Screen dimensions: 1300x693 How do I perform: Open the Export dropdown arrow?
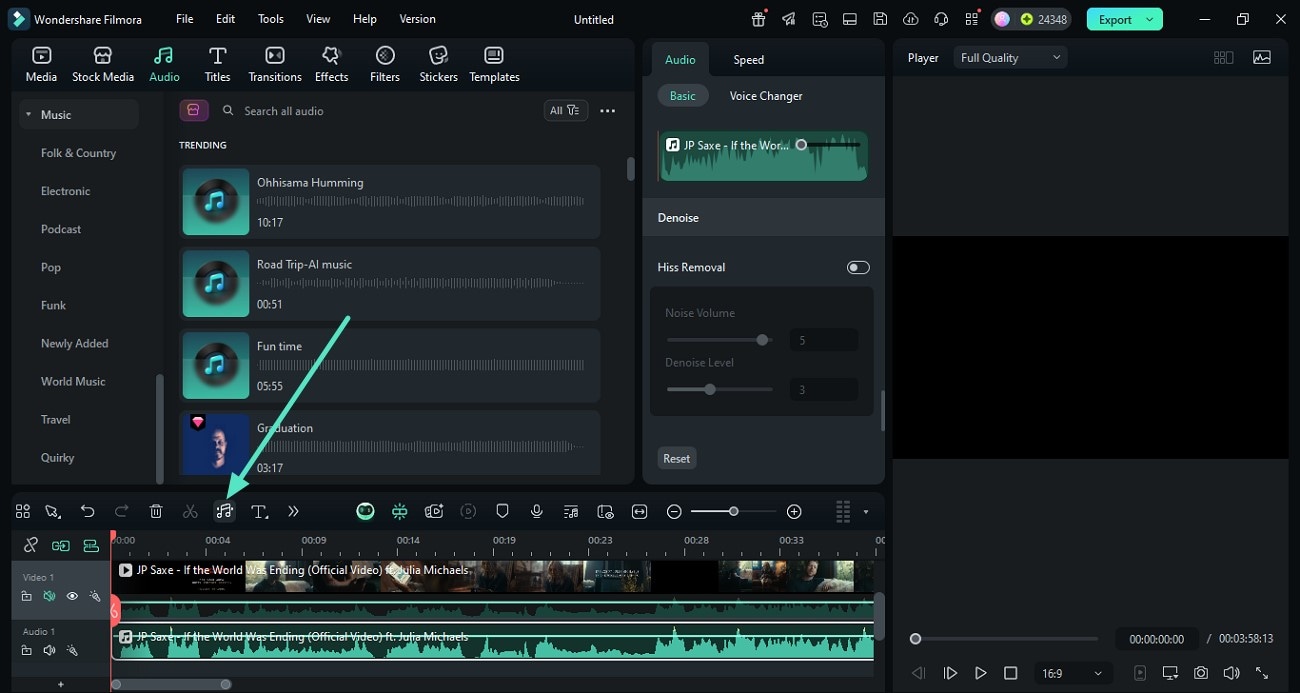pyautogui.click(x=1151, y=19)
